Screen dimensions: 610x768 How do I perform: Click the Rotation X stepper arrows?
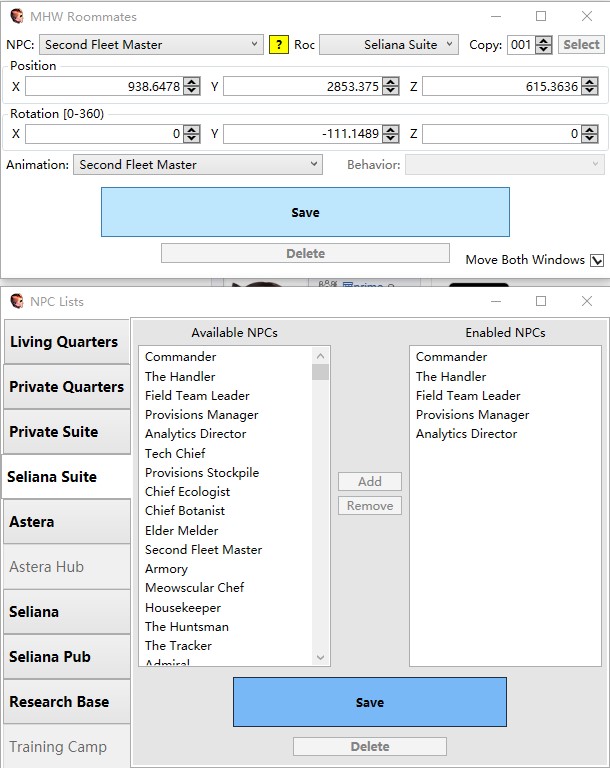pos(192,134)
